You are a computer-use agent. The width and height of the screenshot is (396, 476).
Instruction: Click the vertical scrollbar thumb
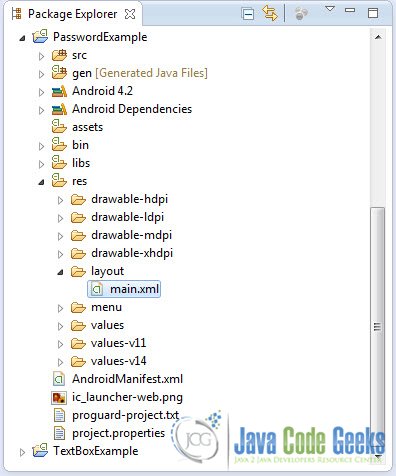click(377, 328)
